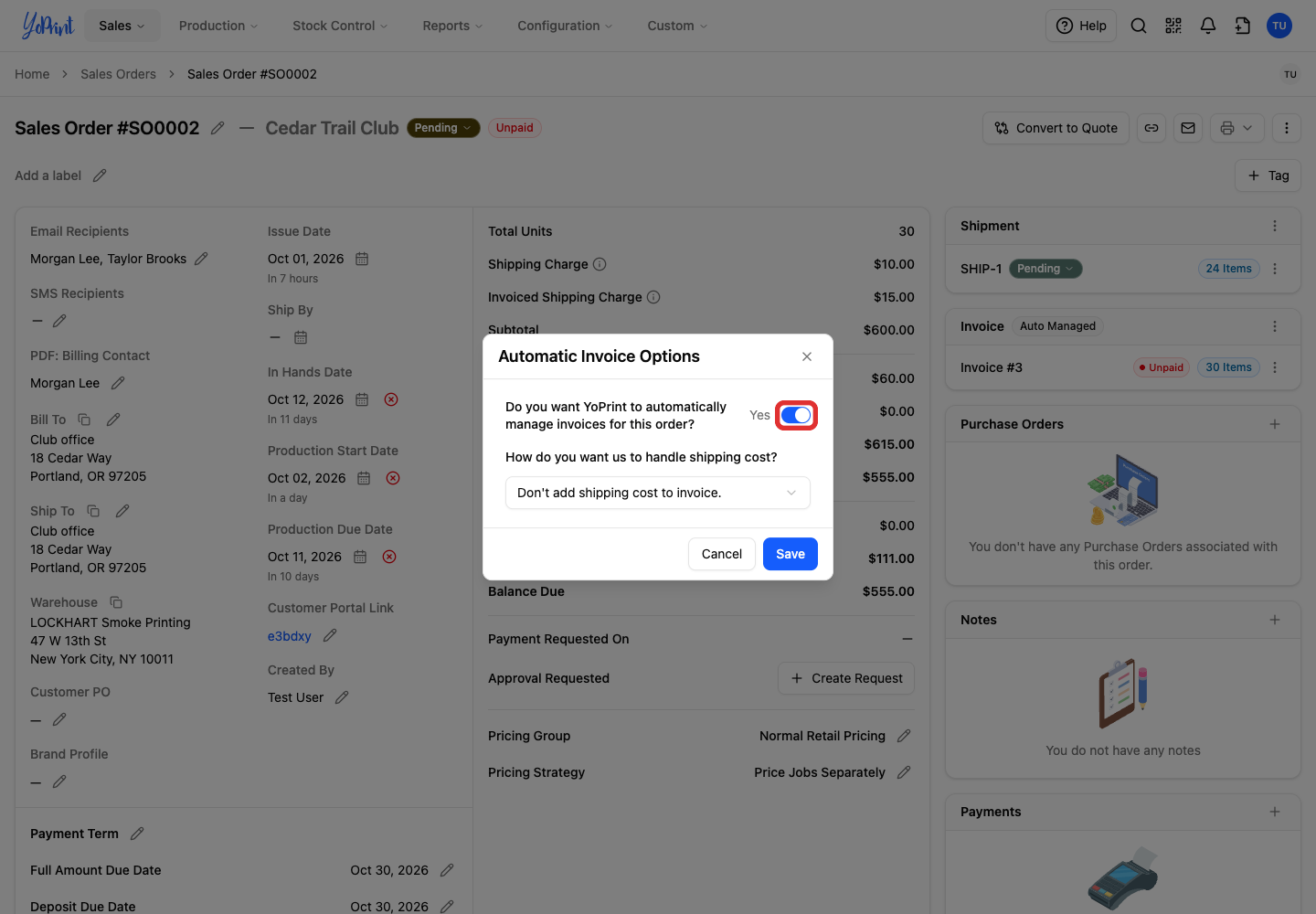Open the notifications bell

tap(1208, 26)
